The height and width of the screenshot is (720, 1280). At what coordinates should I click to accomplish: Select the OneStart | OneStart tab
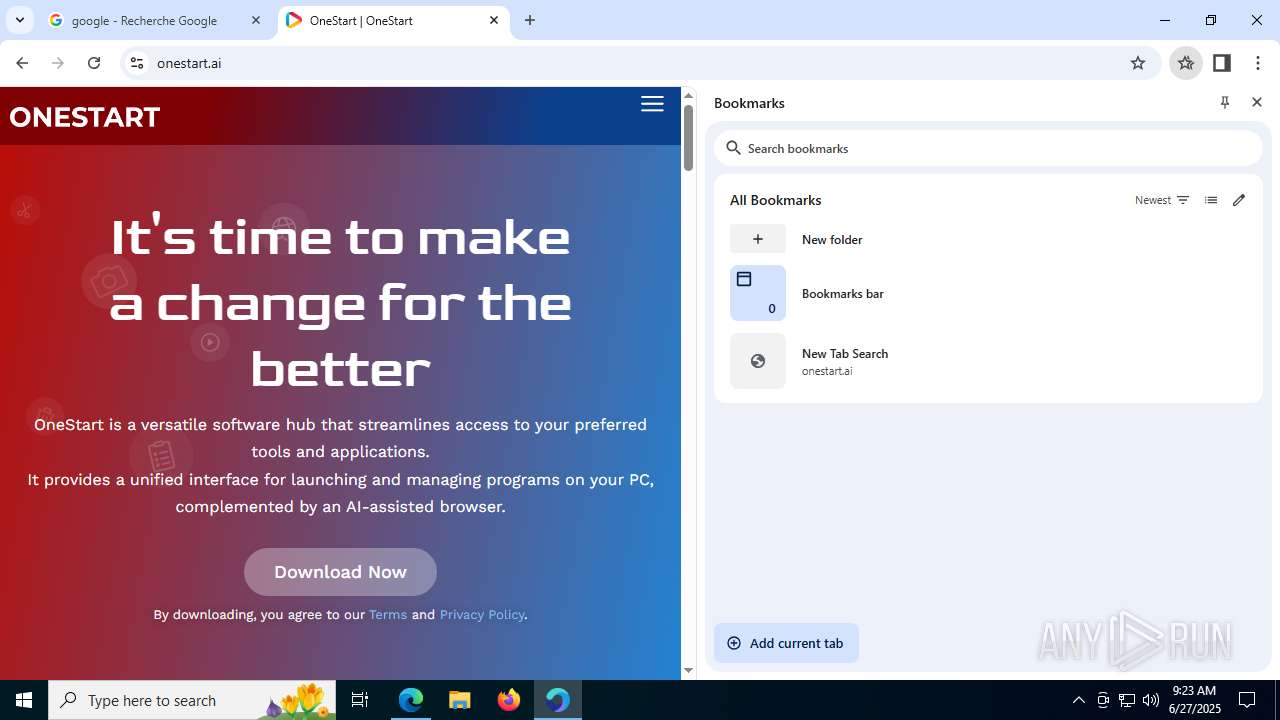tap(392, 20)
